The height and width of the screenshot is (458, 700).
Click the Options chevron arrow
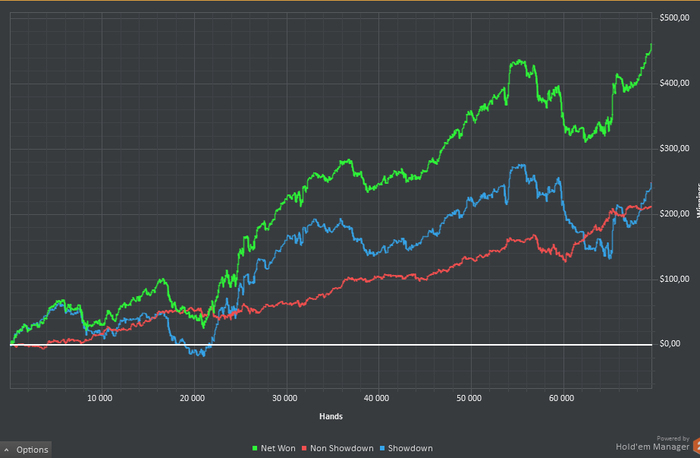(x=6, y=450)
